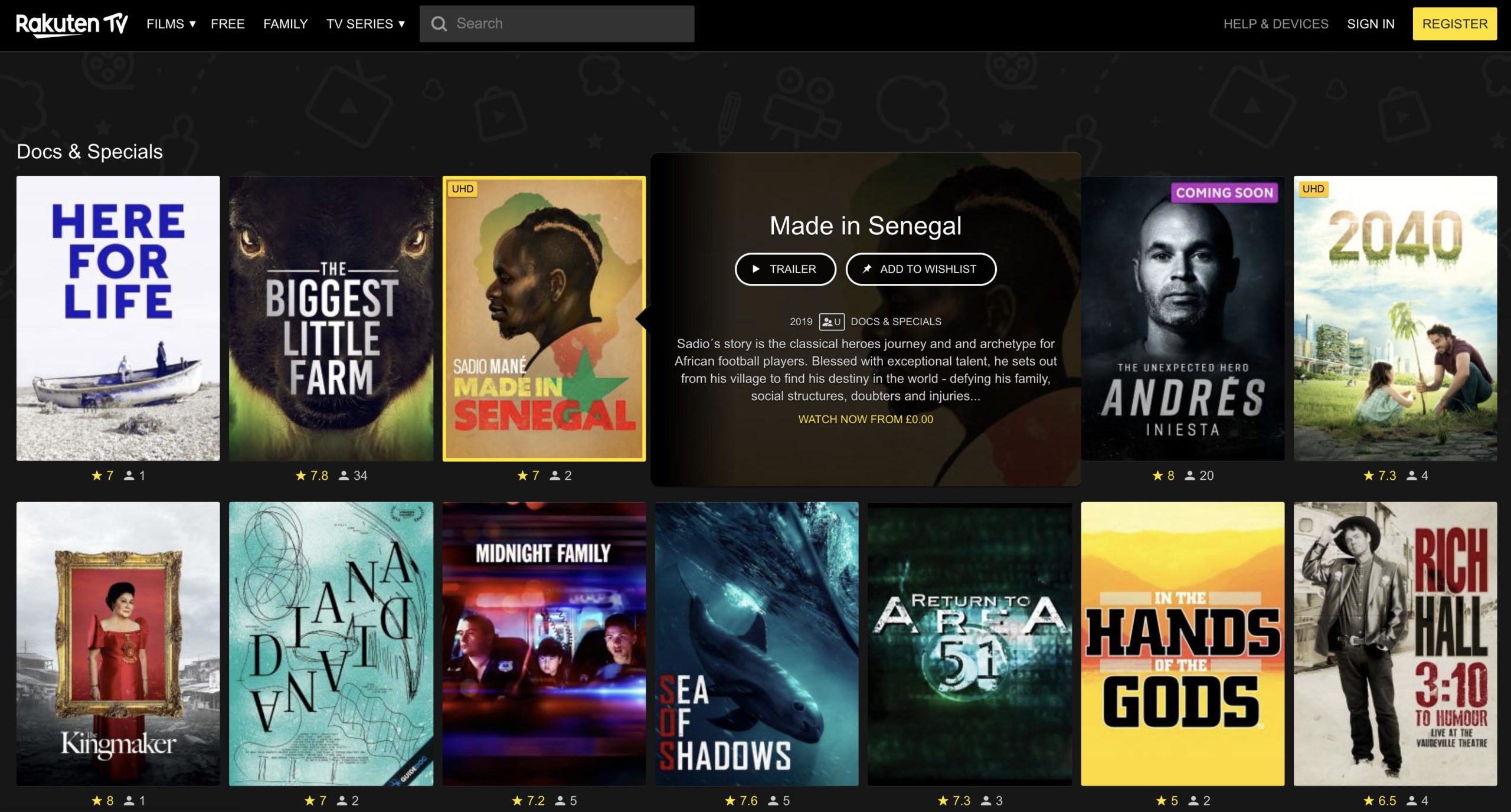Go to the FREE section
This screenshot has height=812, width=1511.
227,24
